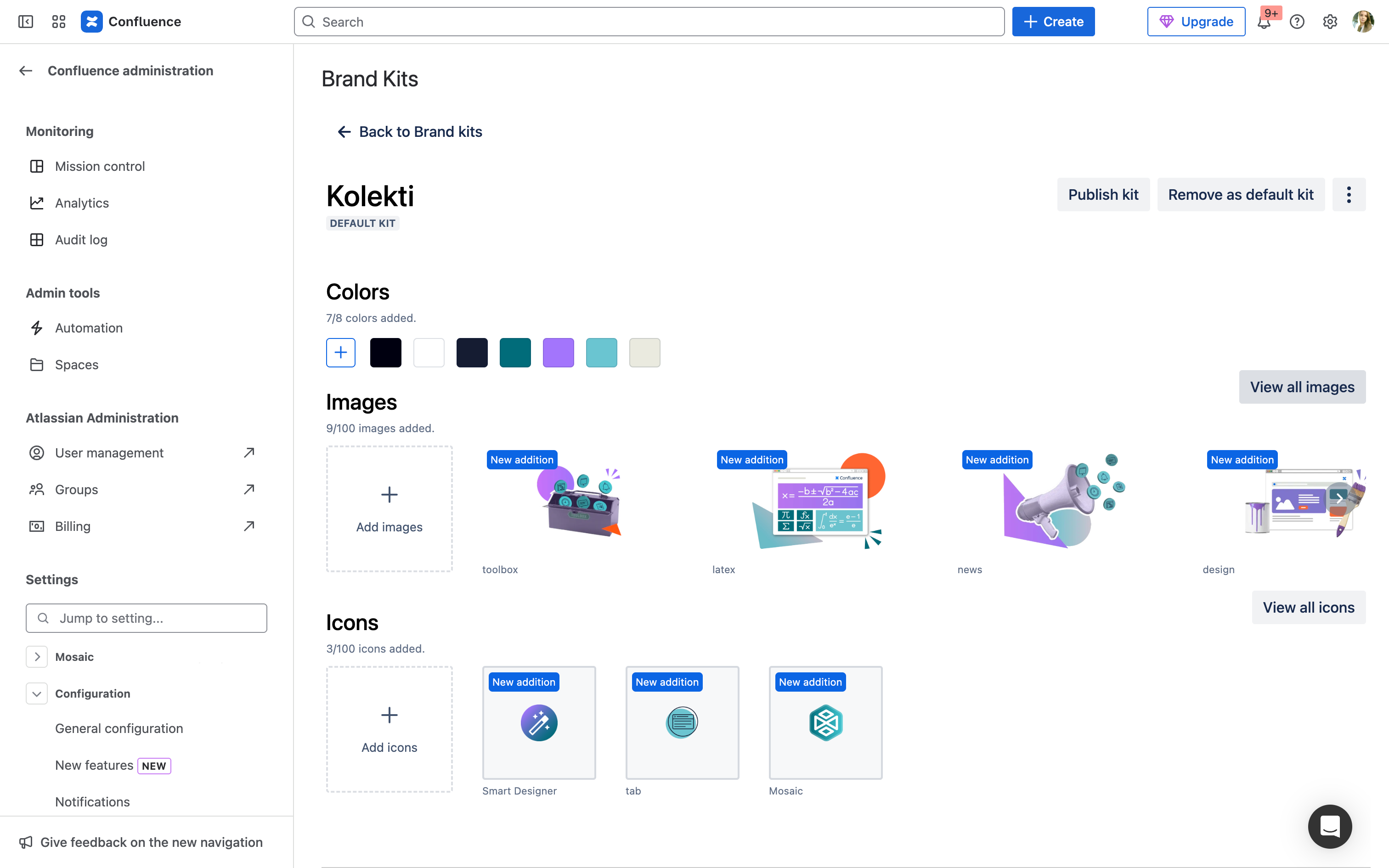Click the Groups people icon
Viewport: 1389px width, 868px height.
click(37, 490)
